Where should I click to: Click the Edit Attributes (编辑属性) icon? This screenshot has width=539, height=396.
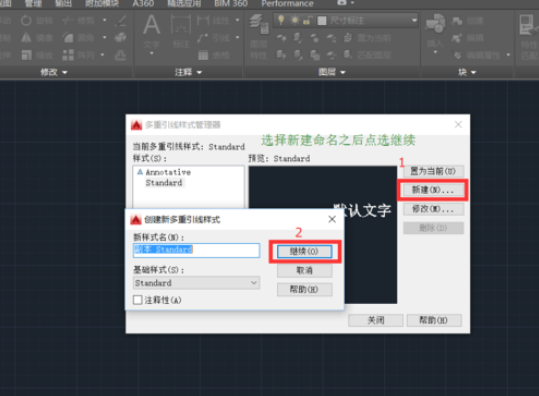pyautogui.click(x=458, y=55)
